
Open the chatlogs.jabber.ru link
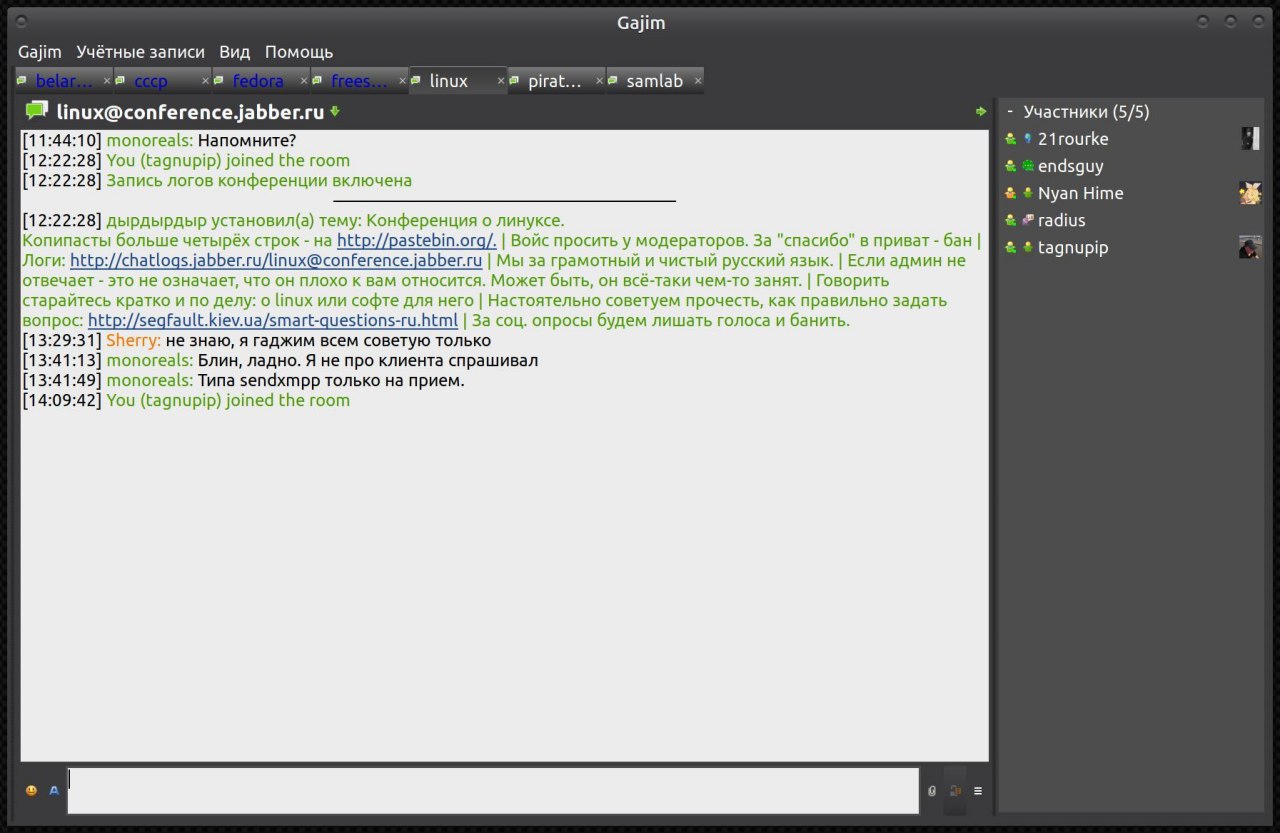pos(276,261)
